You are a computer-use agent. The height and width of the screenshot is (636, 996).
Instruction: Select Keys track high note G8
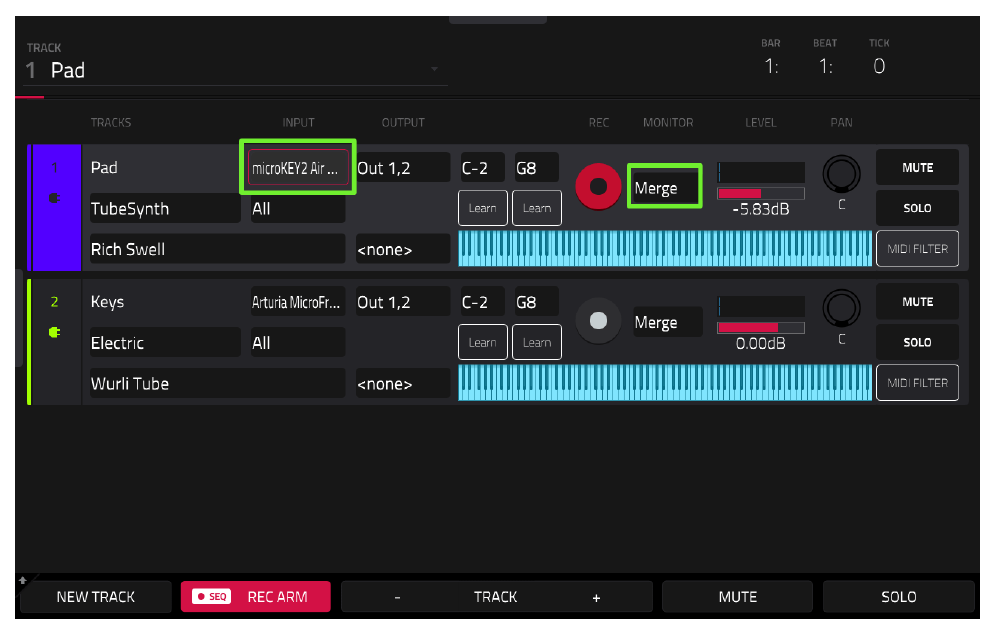(x=537, y=302)
